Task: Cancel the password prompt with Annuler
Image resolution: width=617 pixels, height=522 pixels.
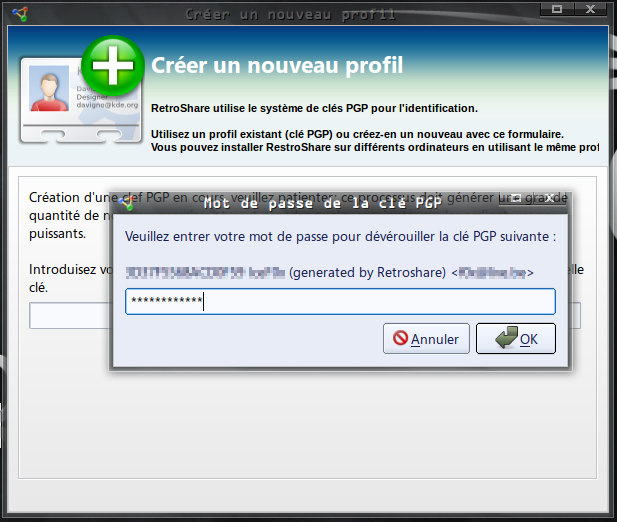Action: click(426, 339)
